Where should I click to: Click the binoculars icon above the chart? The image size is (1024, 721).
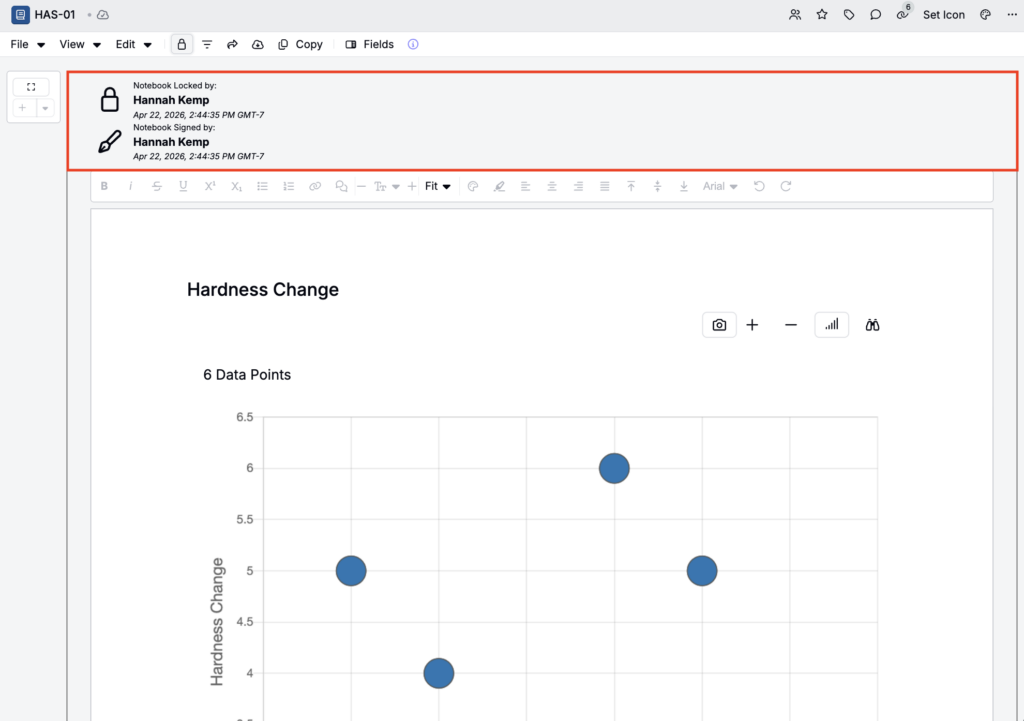pos(872,325)
